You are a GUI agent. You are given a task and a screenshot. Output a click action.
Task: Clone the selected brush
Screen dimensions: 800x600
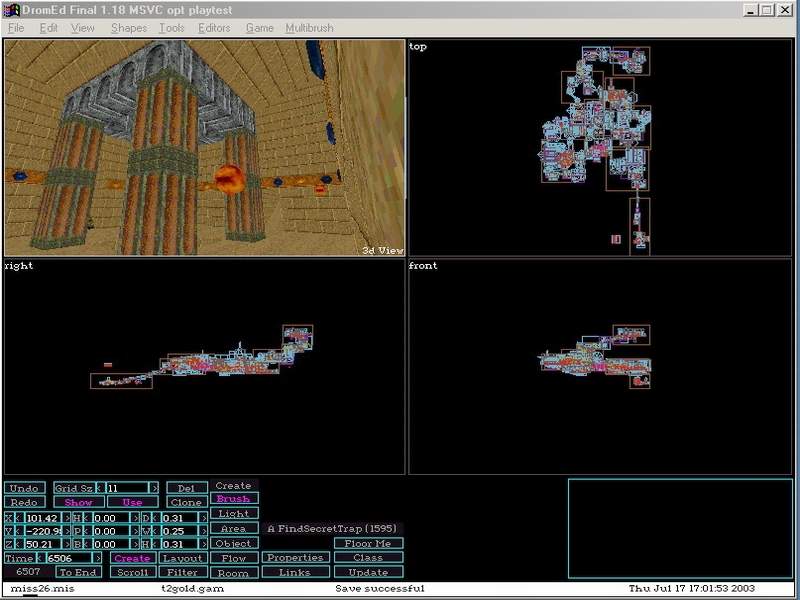[187, 503]
